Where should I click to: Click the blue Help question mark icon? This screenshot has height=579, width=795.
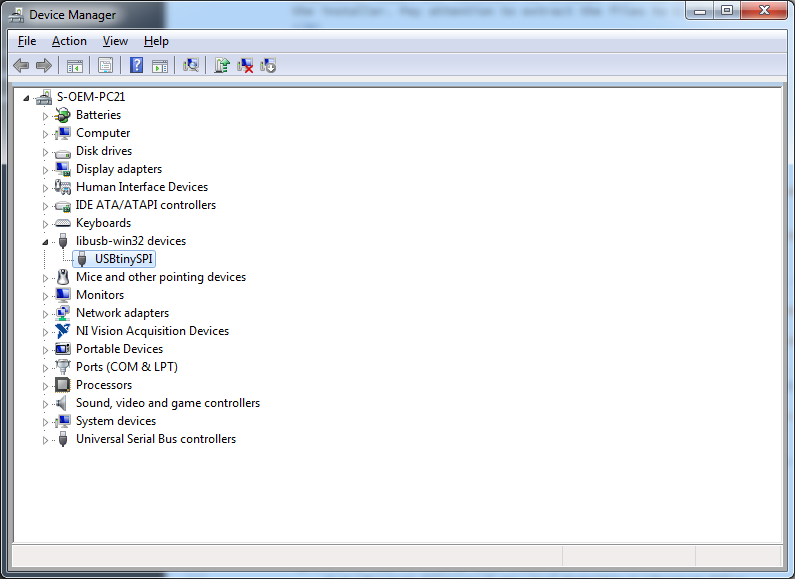click(x=136, y=65)
